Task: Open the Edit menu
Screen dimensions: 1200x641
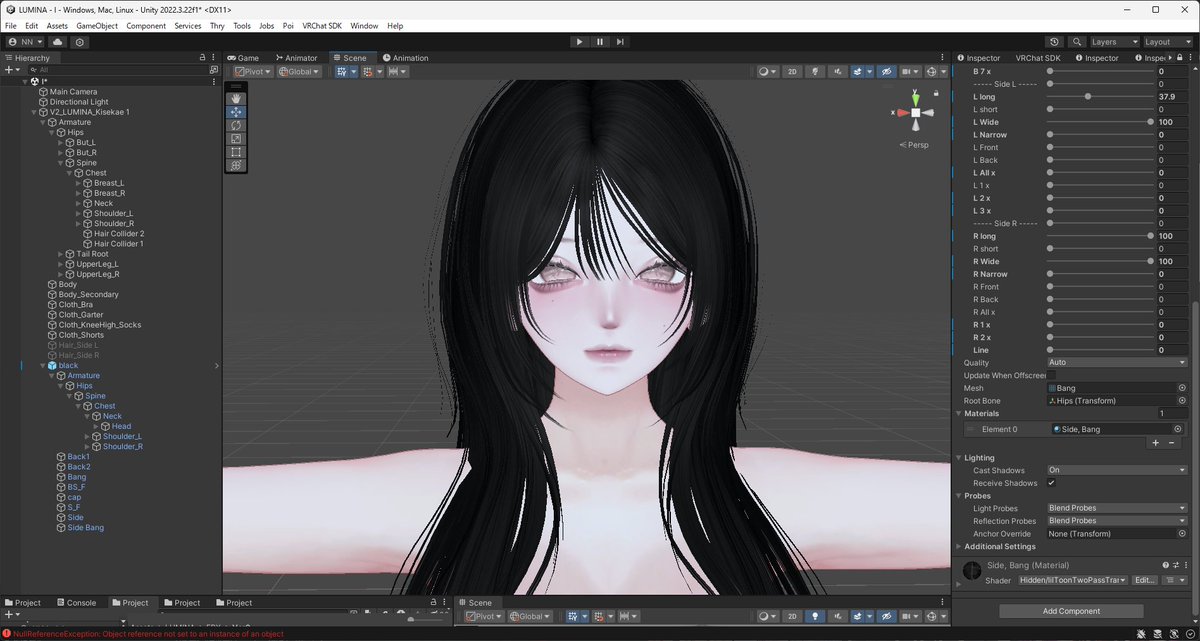Action: tap(32, 25)
